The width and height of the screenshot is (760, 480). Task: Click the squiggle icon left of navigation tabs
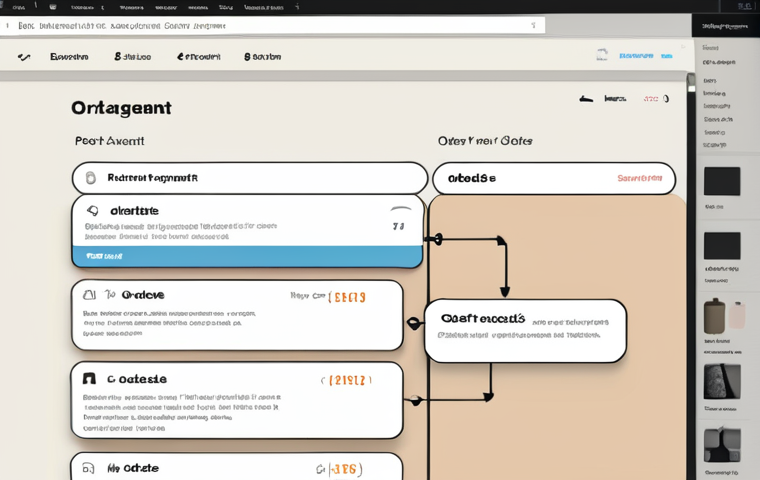[x=24, y=57]
